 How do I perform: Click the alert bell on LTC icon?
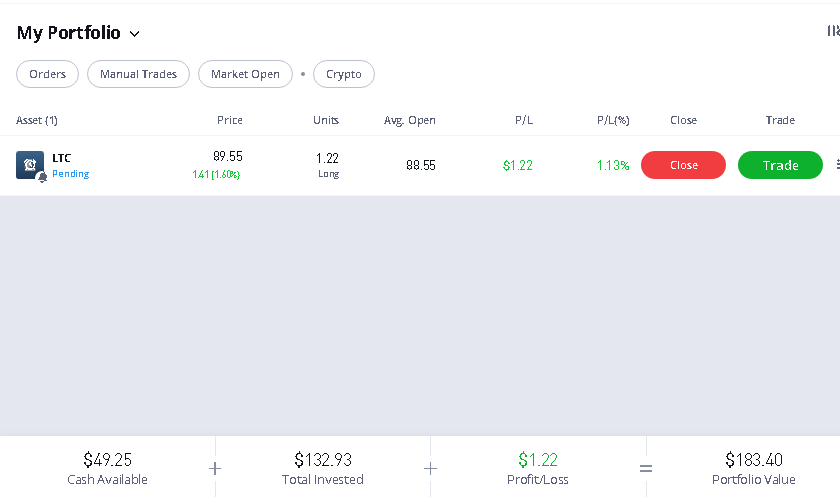click(42, 177)
